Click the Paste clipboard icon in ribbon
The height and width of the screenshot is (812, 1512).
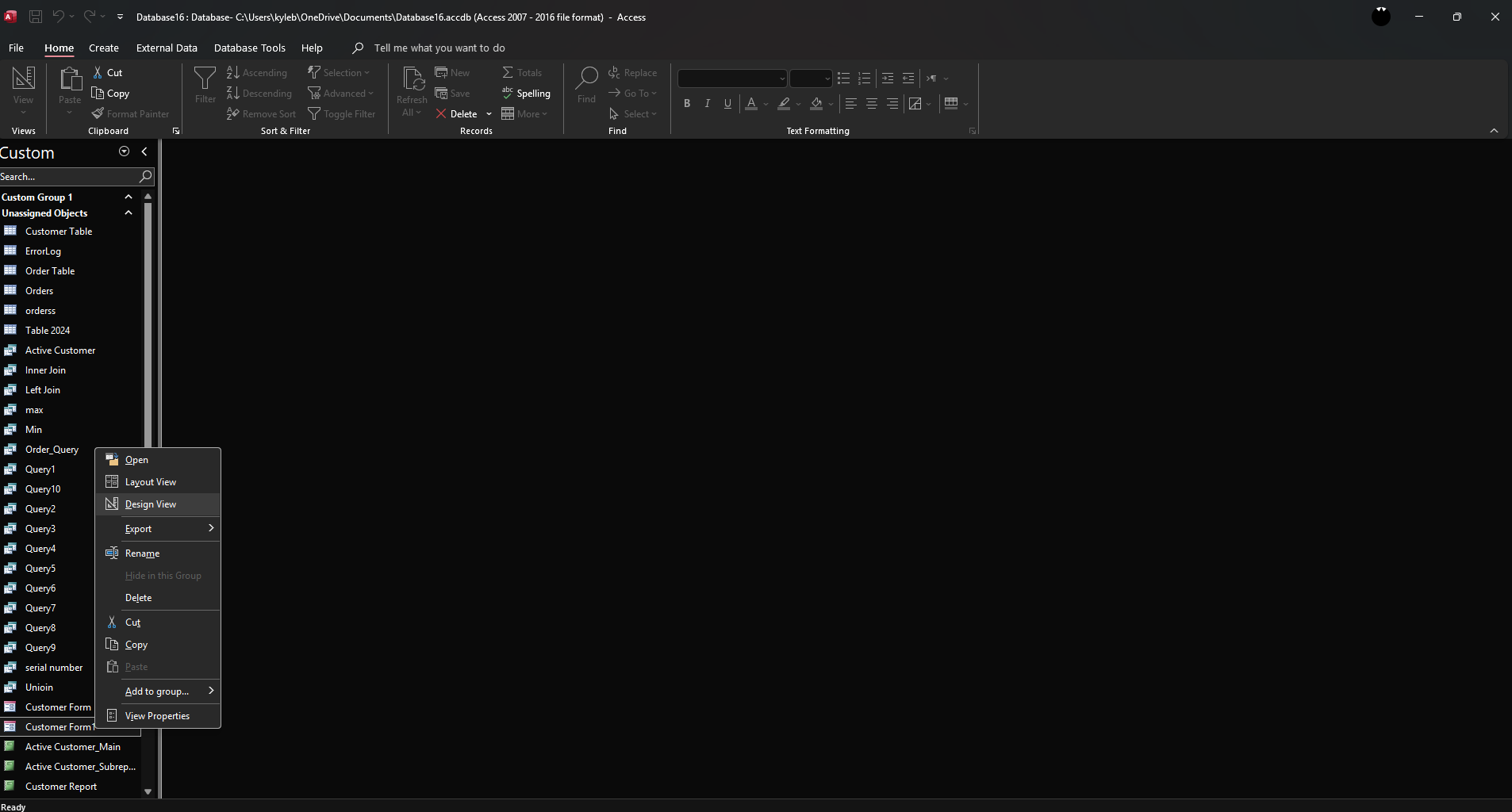70,79
